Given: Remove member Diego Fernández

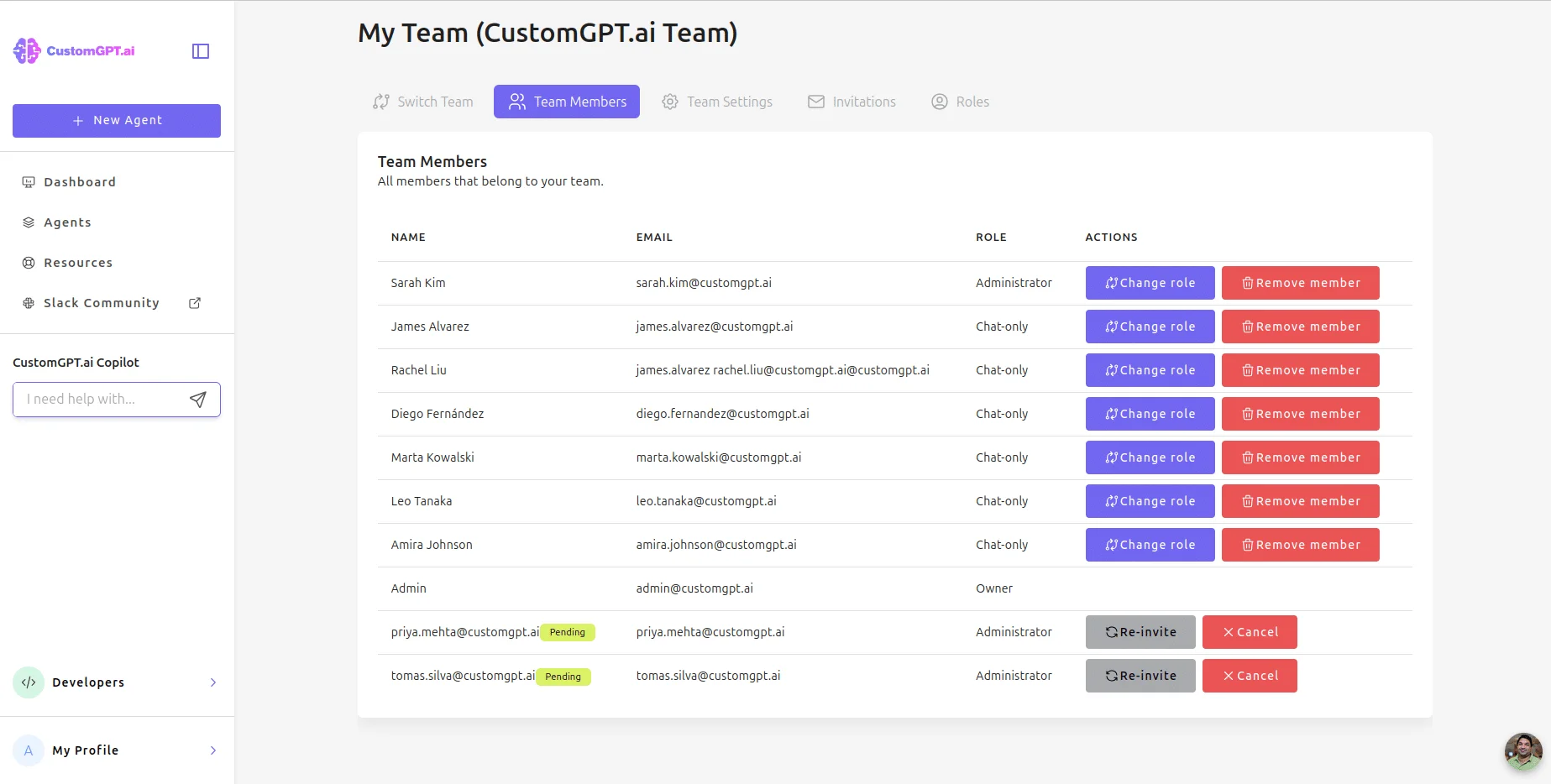Looking at the screenshot, I should [1301, 414].
